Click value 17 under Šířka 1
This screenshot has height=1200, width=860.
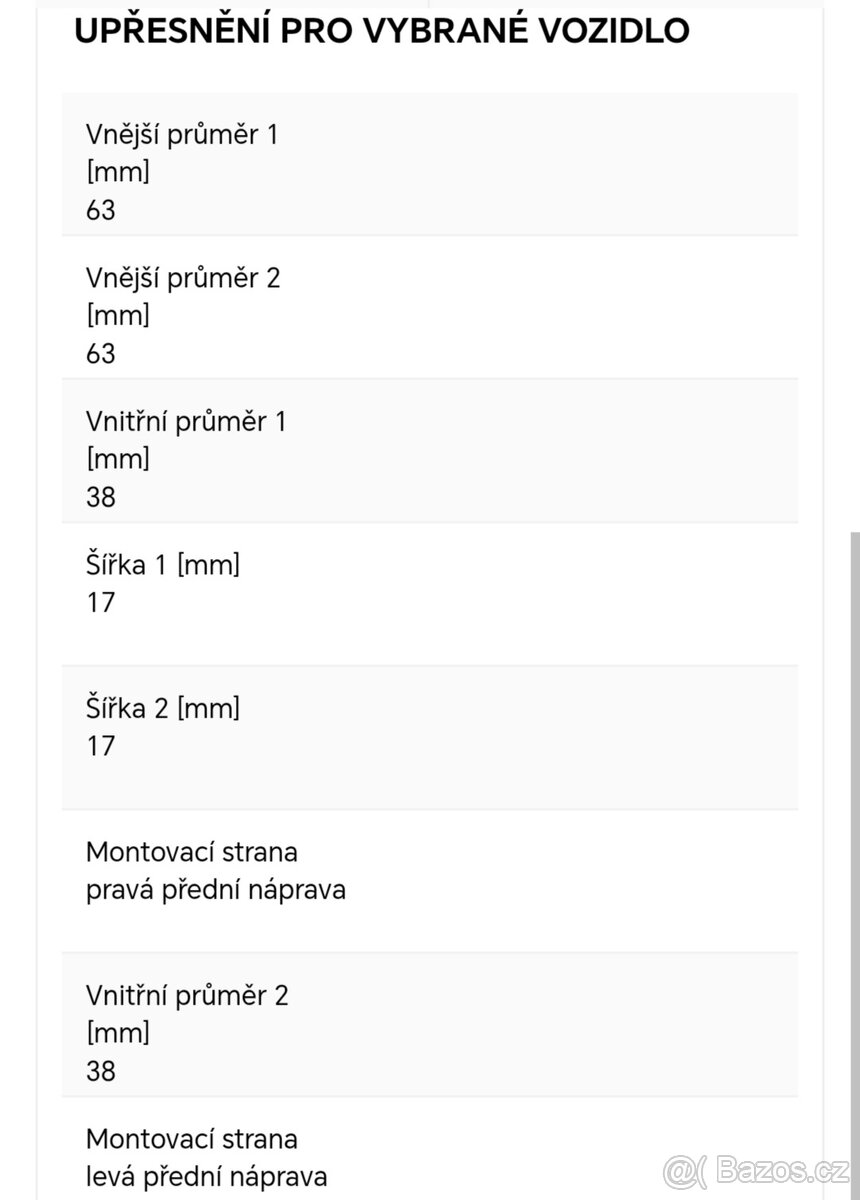tap(101, 602)
